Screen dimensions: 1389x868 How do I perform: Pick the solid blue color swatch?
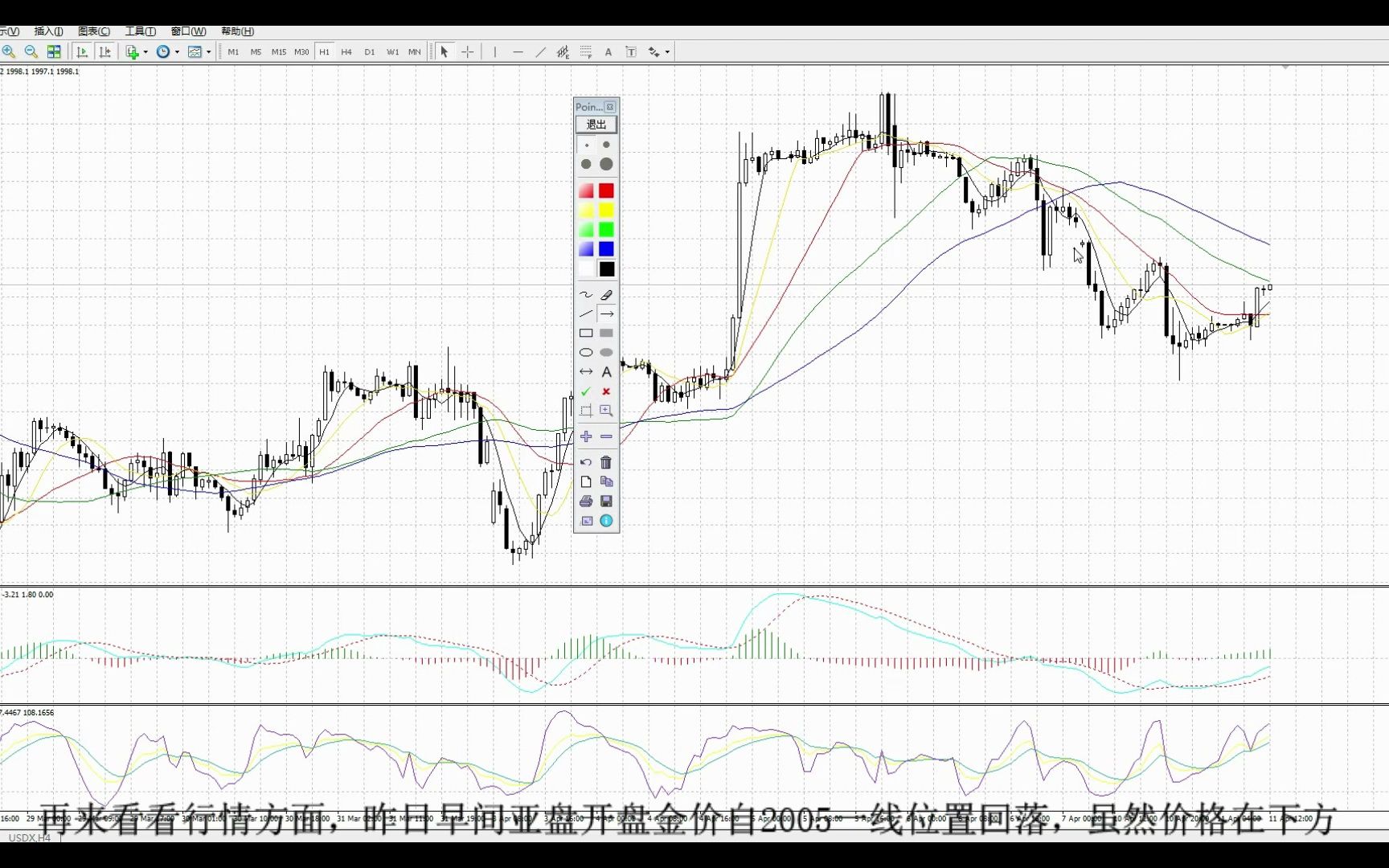tap(606, 249)
